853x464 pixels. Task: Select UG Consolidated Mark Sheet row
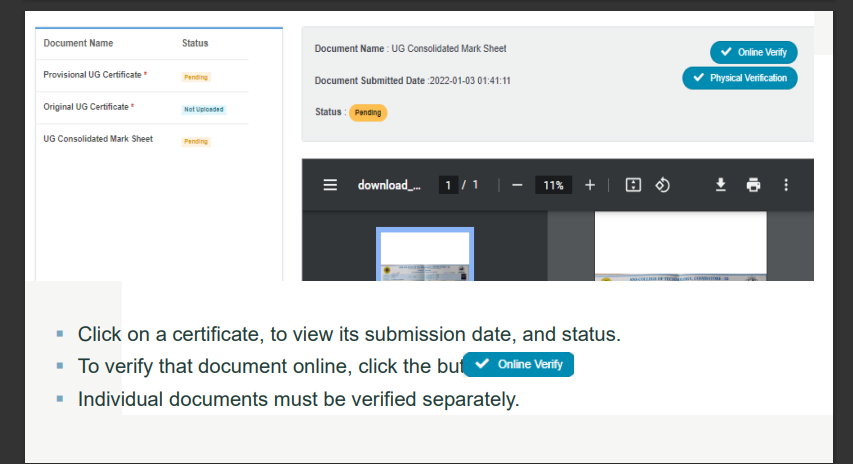pyautogui.click(x=98, y=139)
